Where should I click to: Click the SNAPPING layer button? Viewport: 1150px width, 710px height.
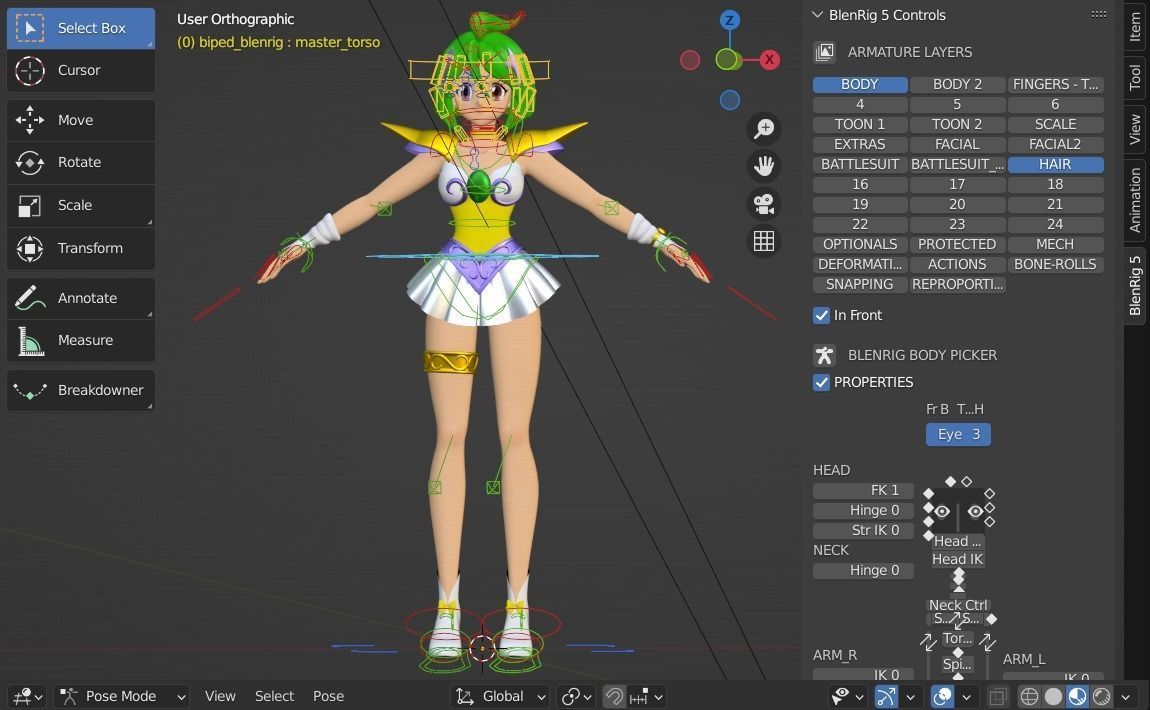point(860,285)
